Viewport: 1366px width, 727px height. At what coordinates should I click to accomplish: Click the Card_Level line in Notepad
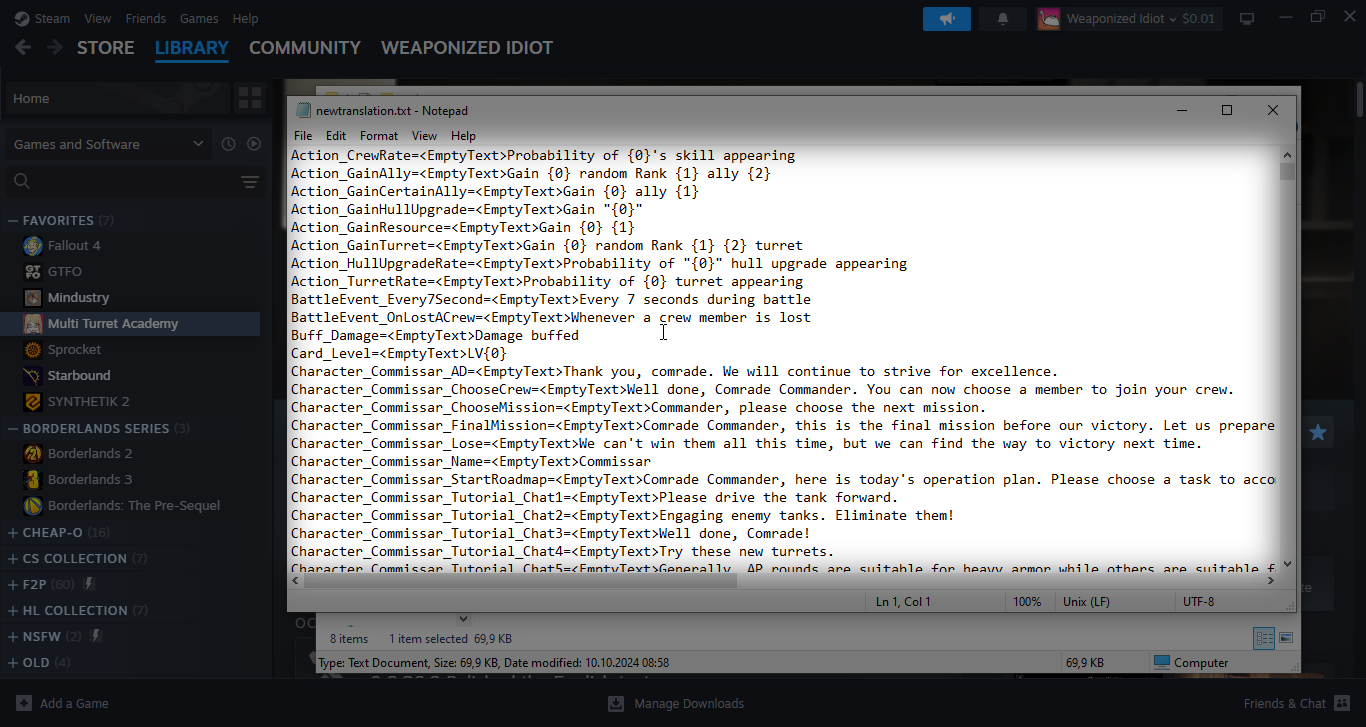399,353
